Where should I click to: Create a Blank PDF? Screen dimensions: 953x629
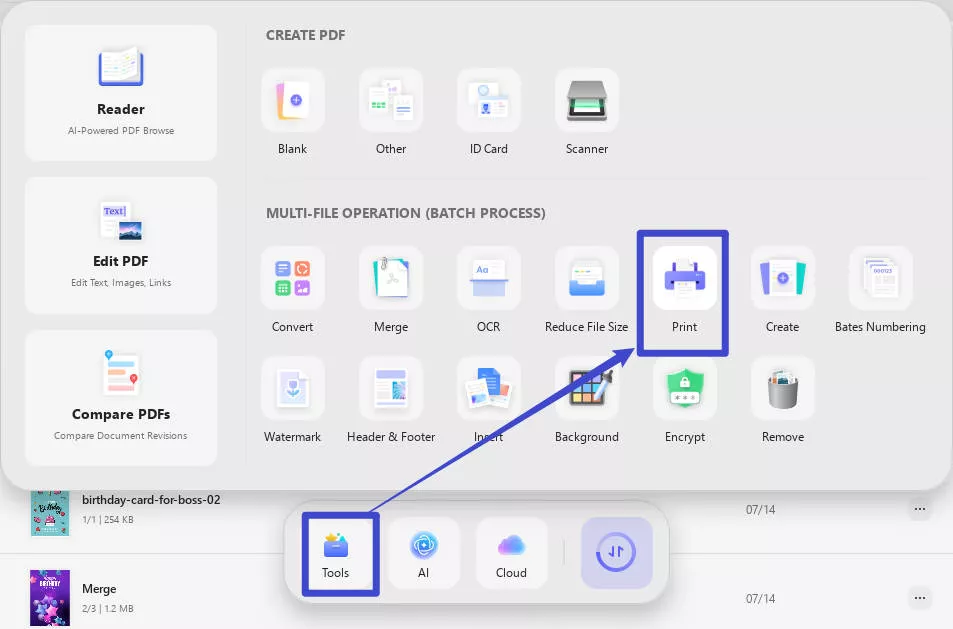point(292,100)
